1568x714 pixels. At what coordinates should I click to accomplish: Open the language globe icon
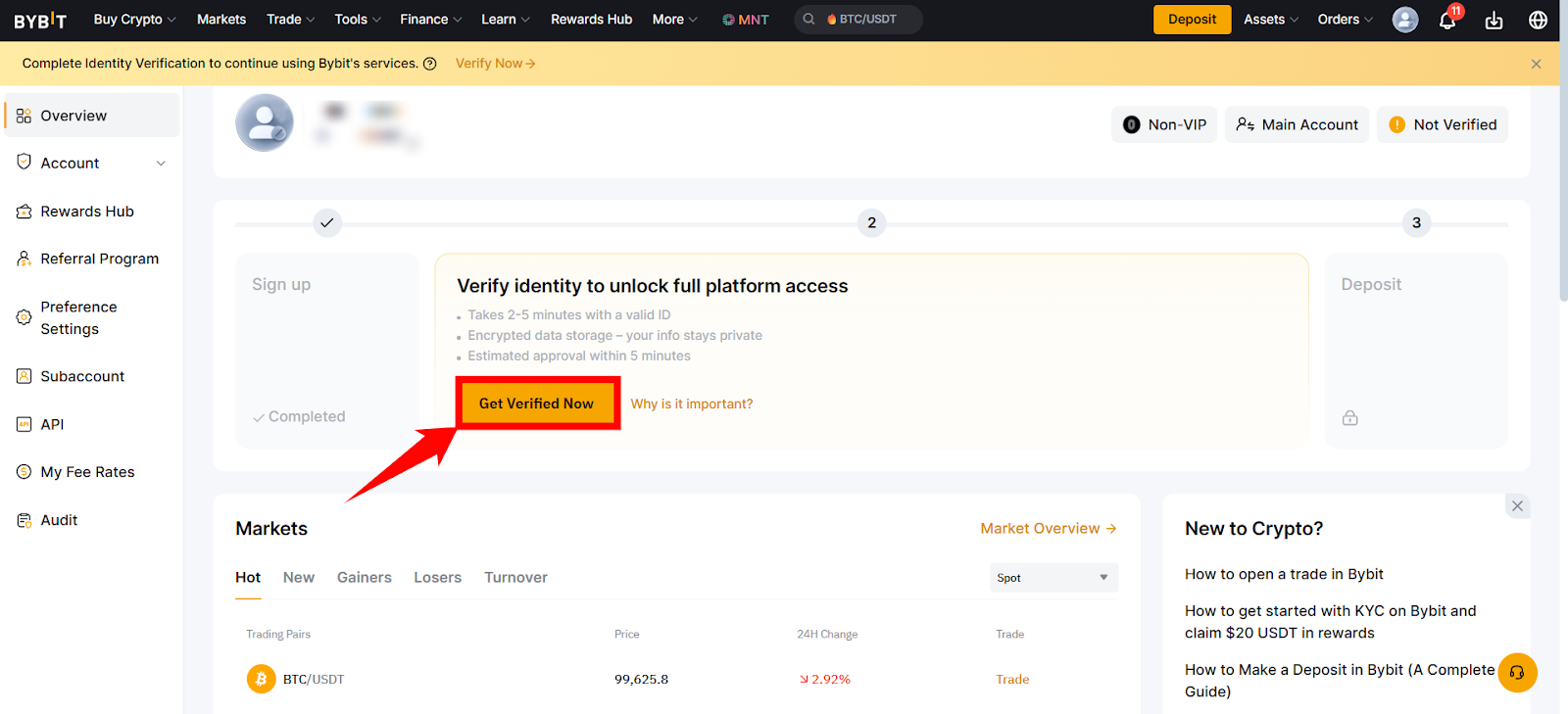point(1539,20)
